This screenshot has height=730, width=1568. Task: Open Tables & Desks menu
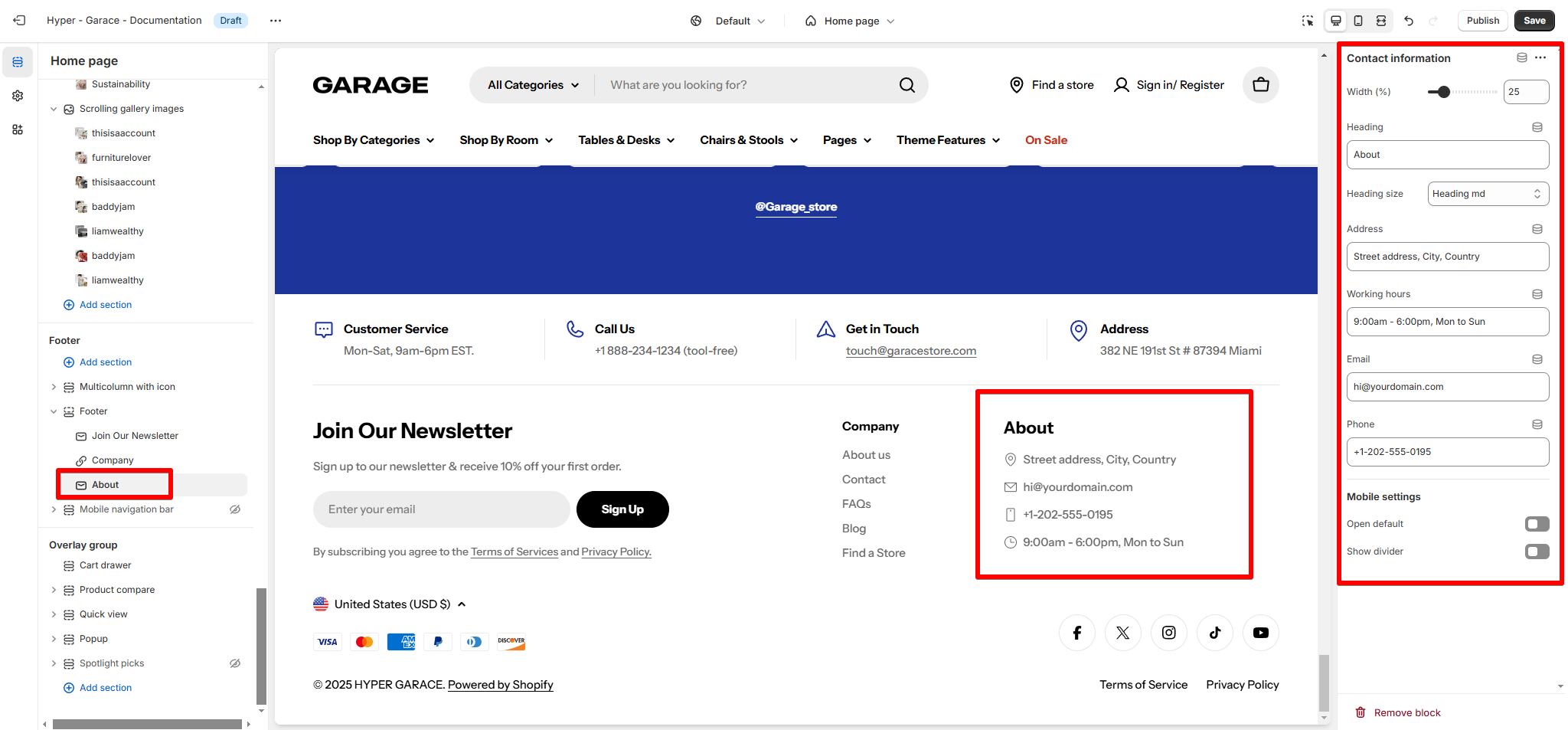pos(626,140)
